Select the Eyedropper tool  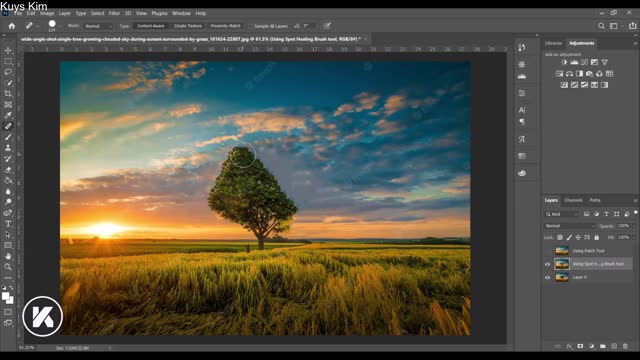tap(8, 115)
